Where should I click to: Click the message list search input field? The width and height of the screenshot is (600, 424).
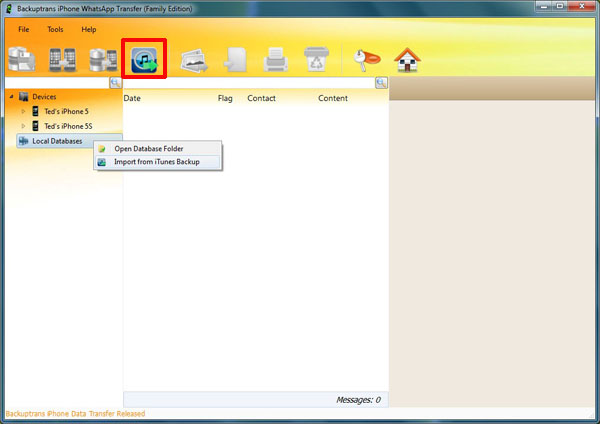(x=249, y=83)
